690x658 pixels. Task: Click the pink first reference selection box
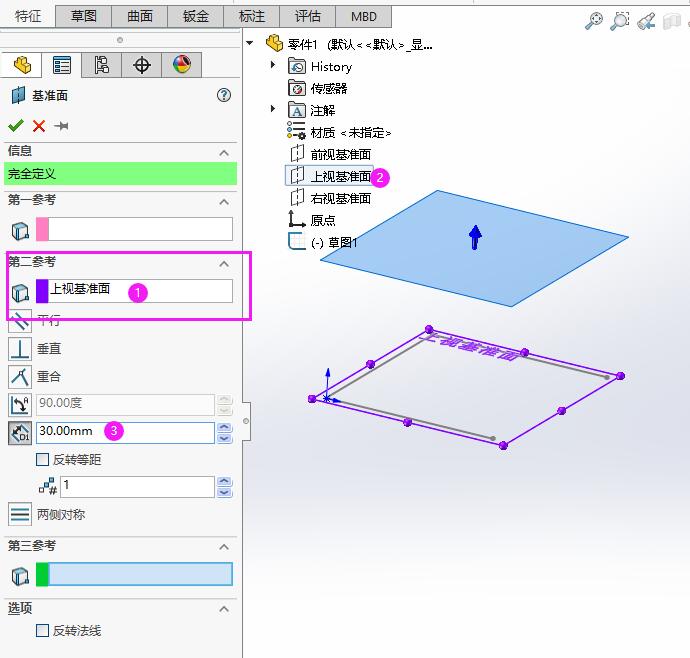click(x=134, y=229)
